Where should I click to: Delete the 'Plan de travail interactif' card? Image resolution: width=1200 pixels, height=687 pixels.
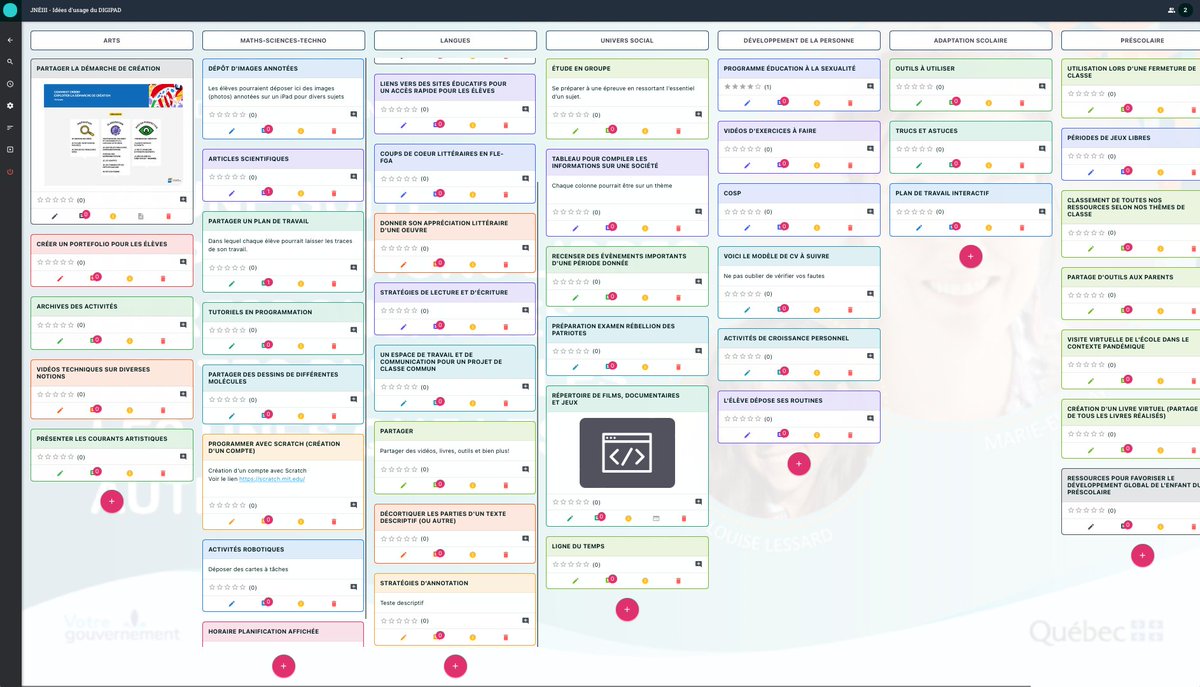click(x=1022, y=227)
